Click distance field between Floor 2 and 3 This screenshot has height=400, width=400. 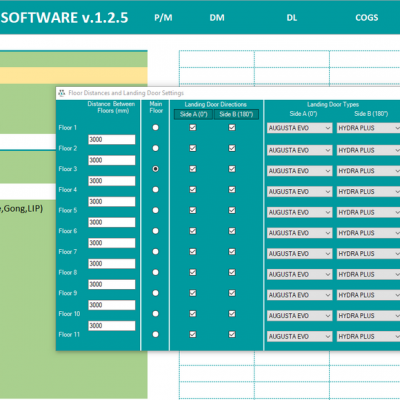(112, 160)
